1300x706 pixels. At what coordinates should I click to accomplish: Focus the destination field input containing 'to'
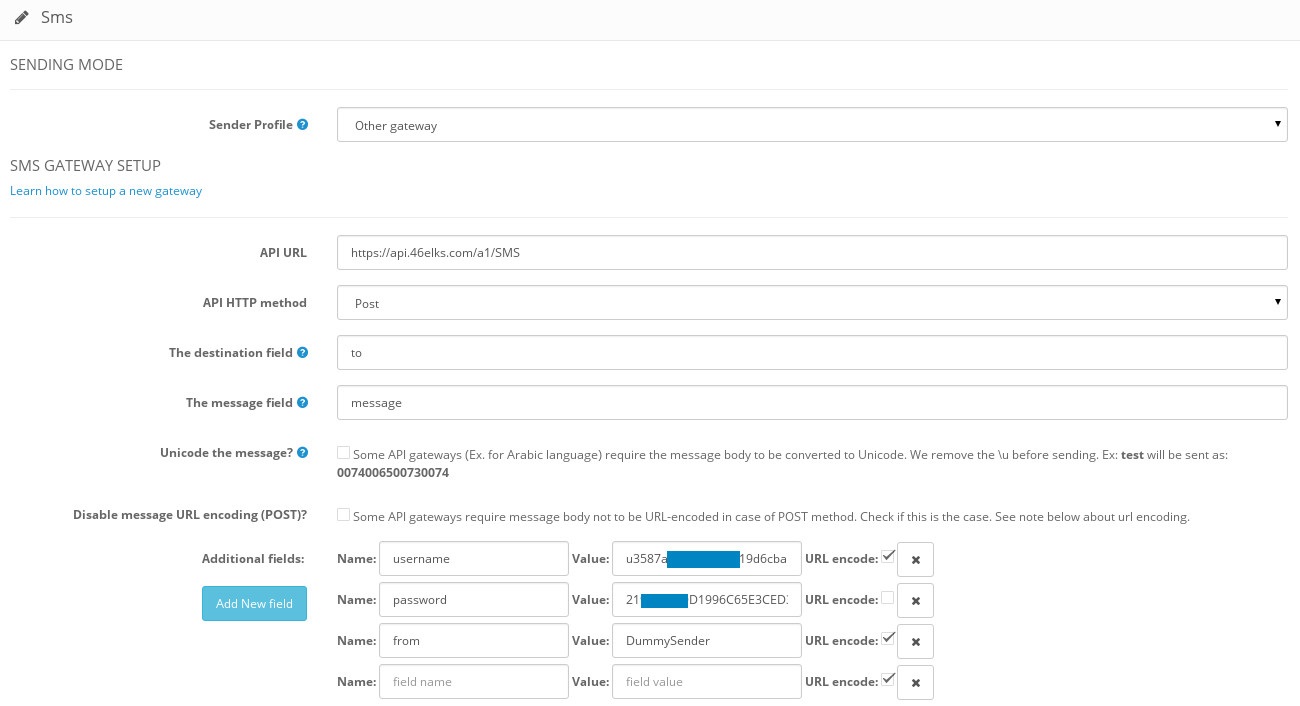[x=811, y=353]
